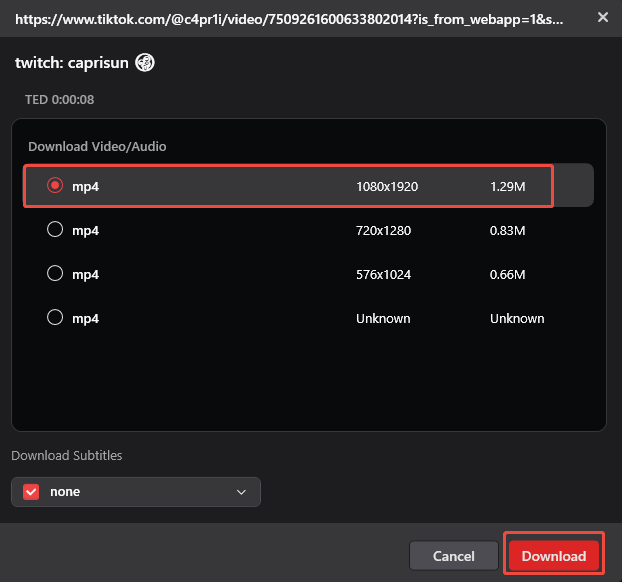Screen dimensions: 622x582
Task: Click the '0.83M' file size
Action: click(507, 230)
